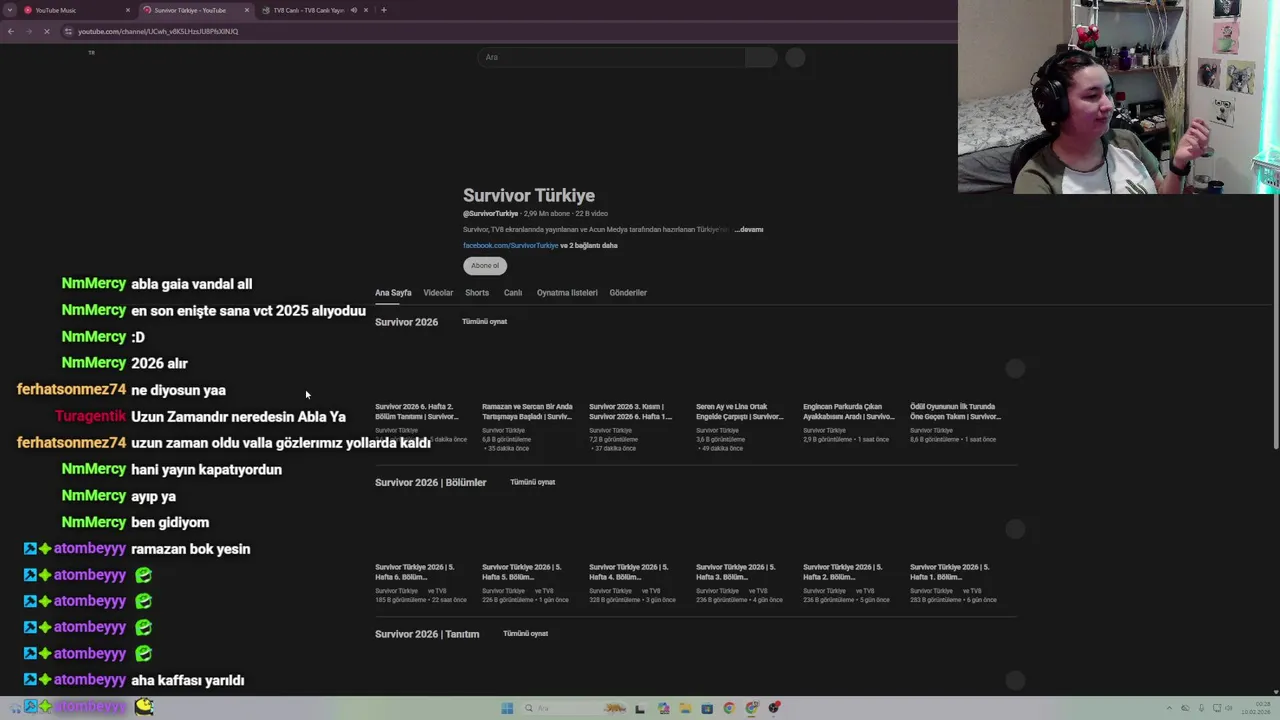The width and height of the screenshot is (1280, 720).
Task: Open the tab search dropdown in Chrome
Action: coord(11,10)
